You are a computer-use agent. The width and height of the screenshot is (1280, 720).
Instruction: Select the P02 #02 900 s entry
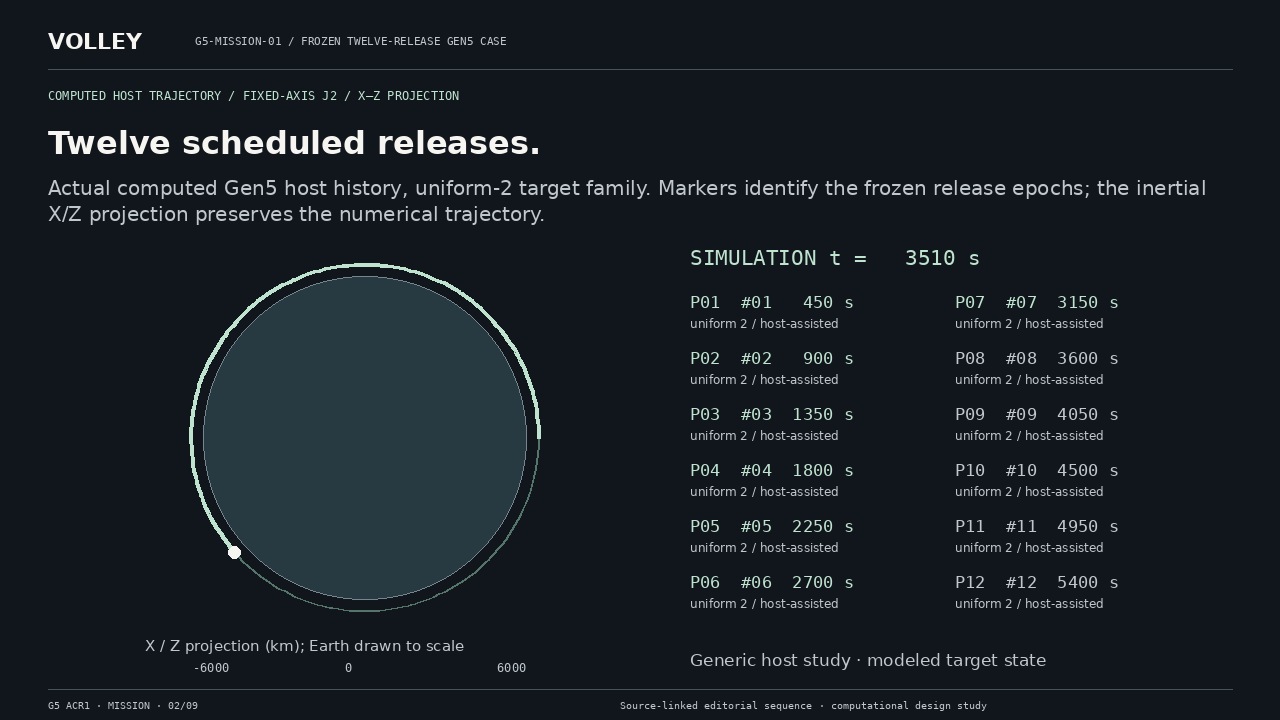772,358
